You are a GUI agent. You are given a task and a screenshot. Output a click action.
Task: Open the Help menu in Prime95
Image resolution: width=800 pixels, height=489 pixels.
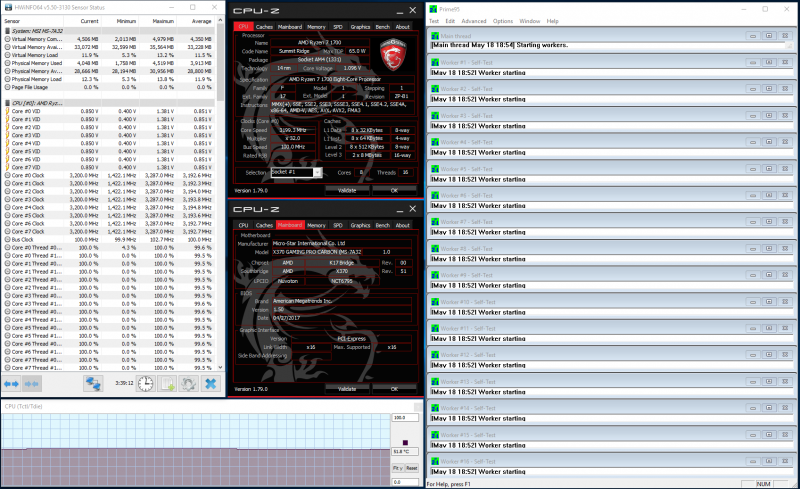[x=553, y=21]
